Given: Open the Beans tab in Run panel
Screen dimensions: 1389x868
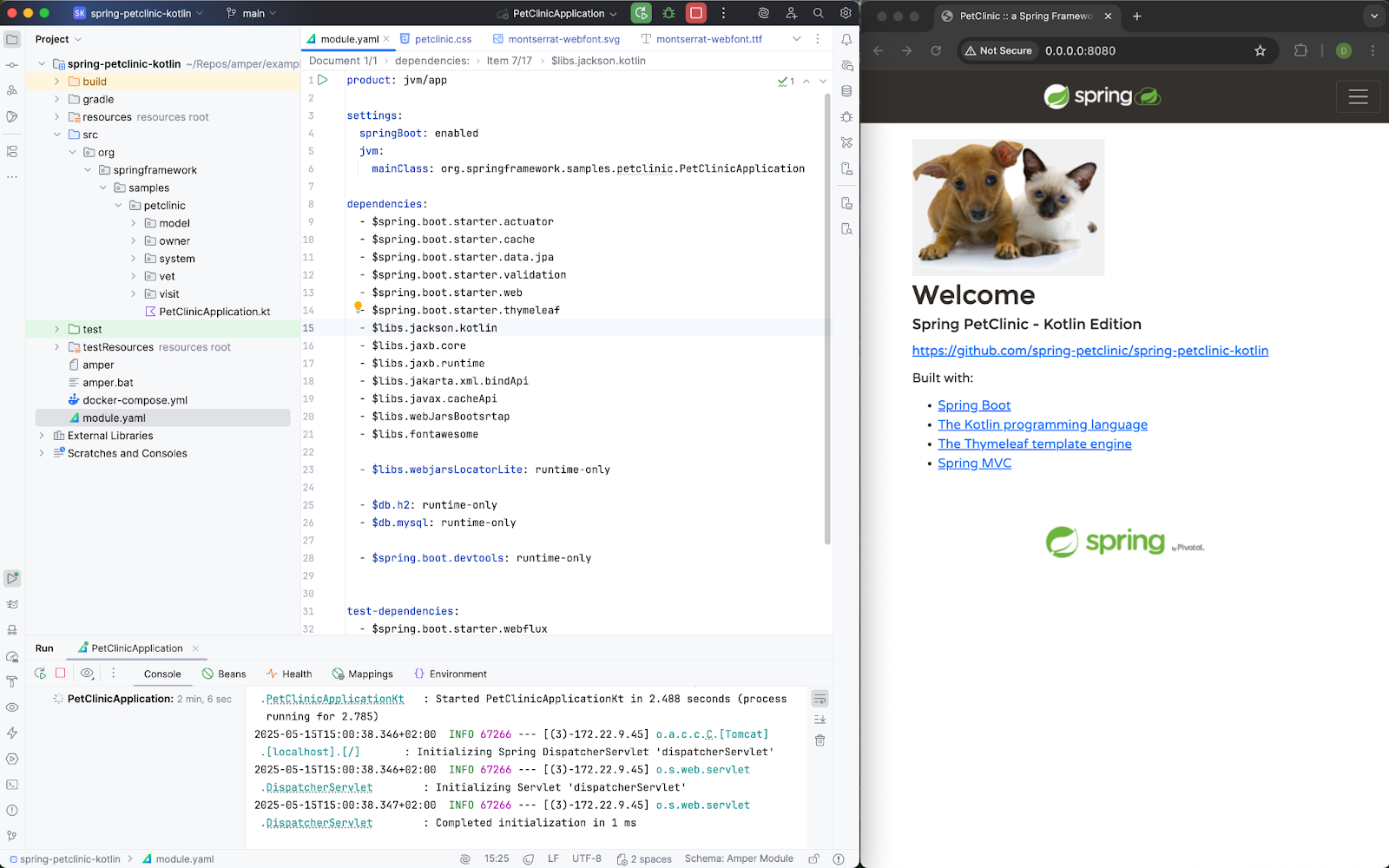Looking at the screenshot, I should (224, 674).
